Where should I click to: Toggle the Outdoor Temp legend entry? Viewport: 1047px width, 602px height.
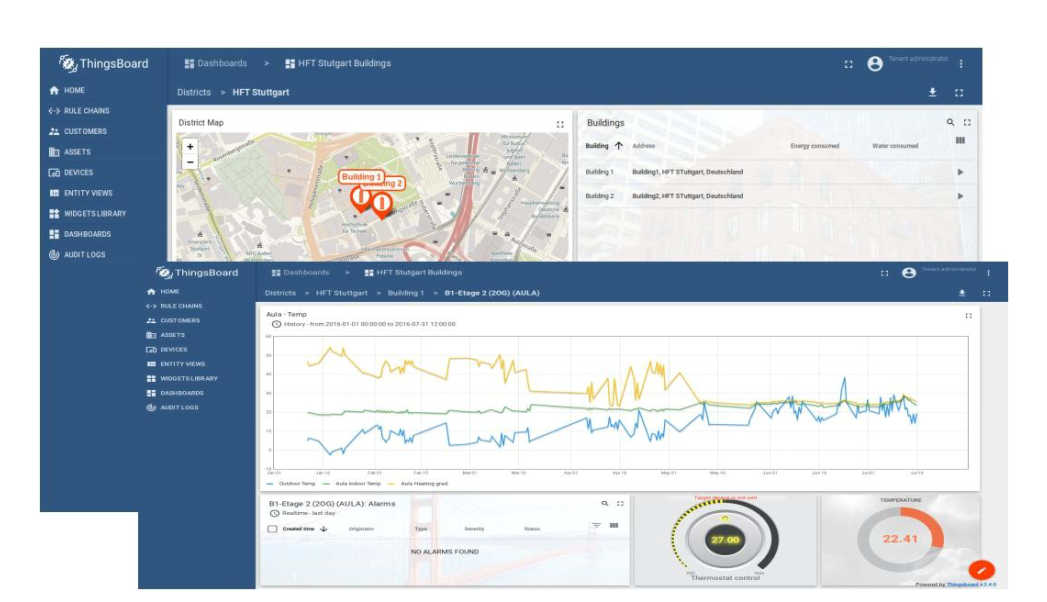coord(290,484)
